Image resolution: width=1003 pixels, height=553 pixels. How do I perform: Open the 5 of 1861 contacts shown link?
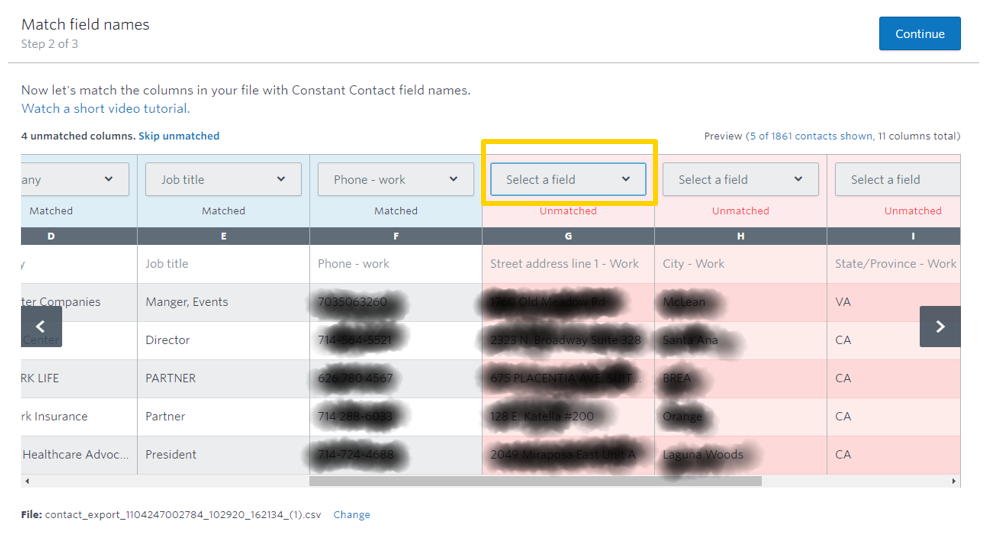click(811, 136)
